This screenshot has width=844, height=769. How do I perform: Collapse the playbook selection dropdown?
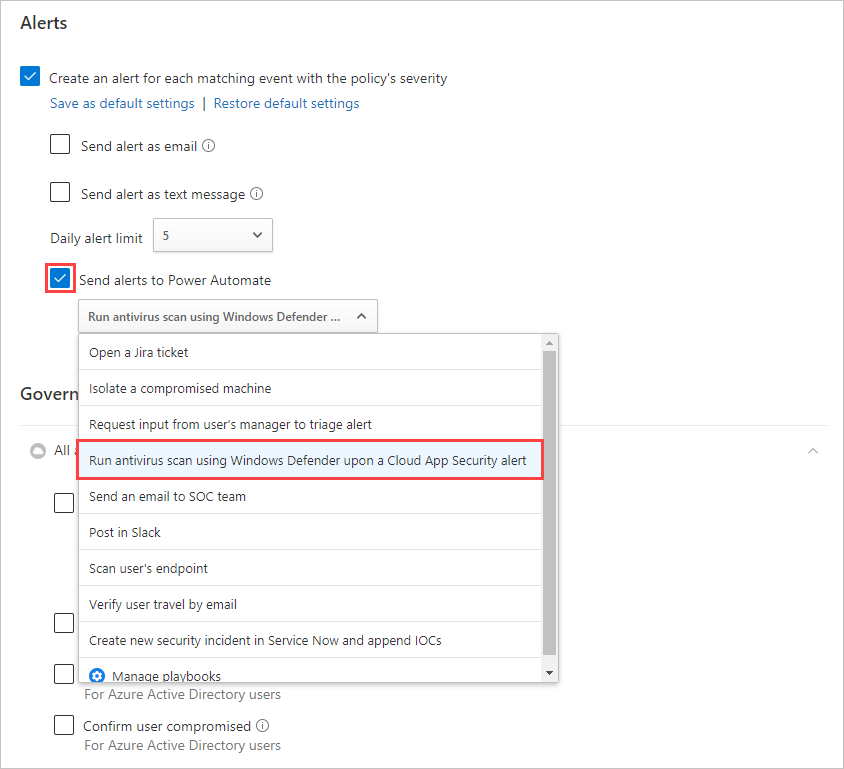(361, 315)
